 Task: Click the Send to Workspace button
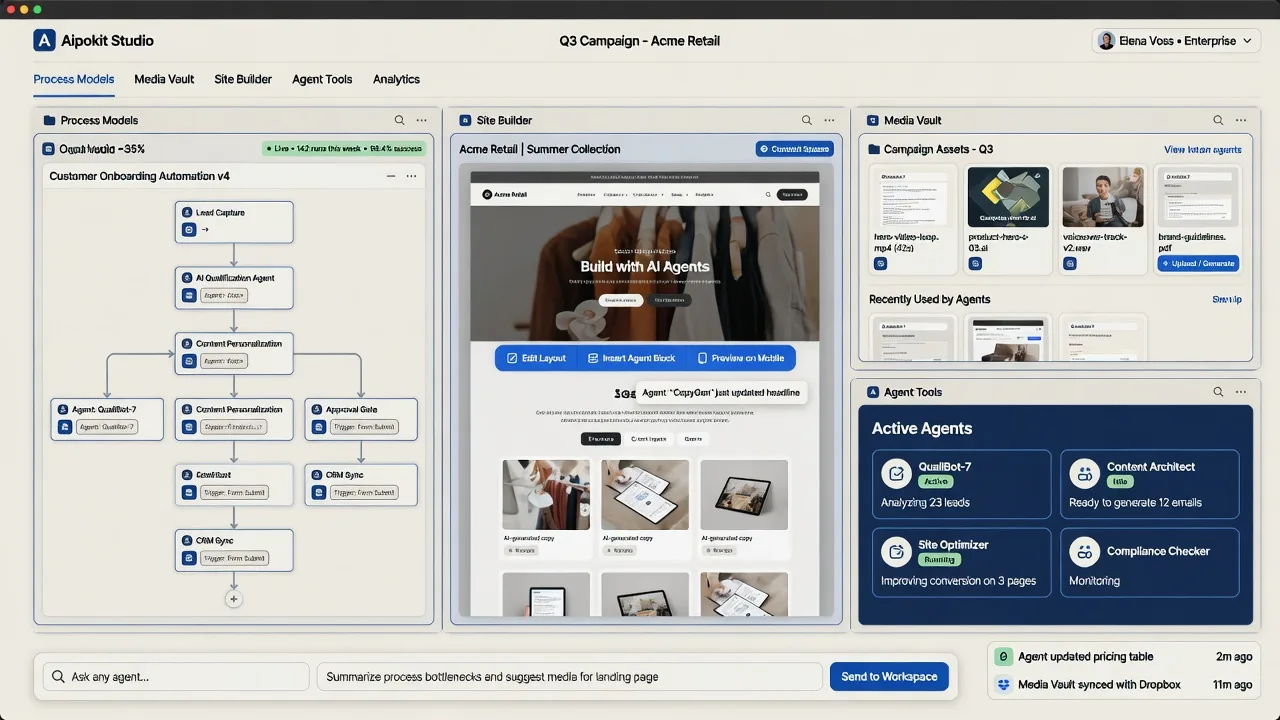(x=889, y=677)
